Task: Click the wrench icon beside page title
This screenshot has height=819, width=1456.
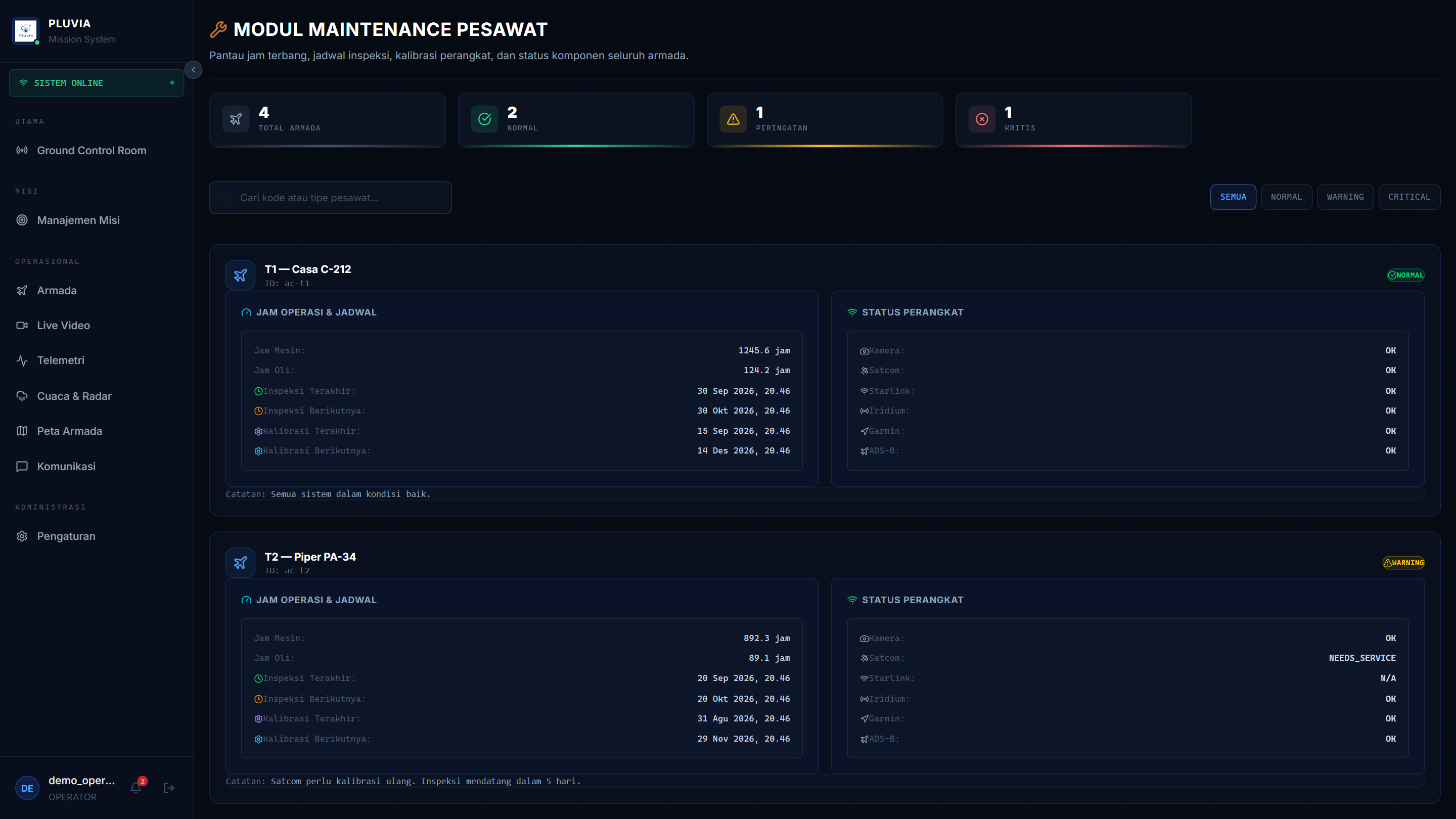Action: coord(218,29)
